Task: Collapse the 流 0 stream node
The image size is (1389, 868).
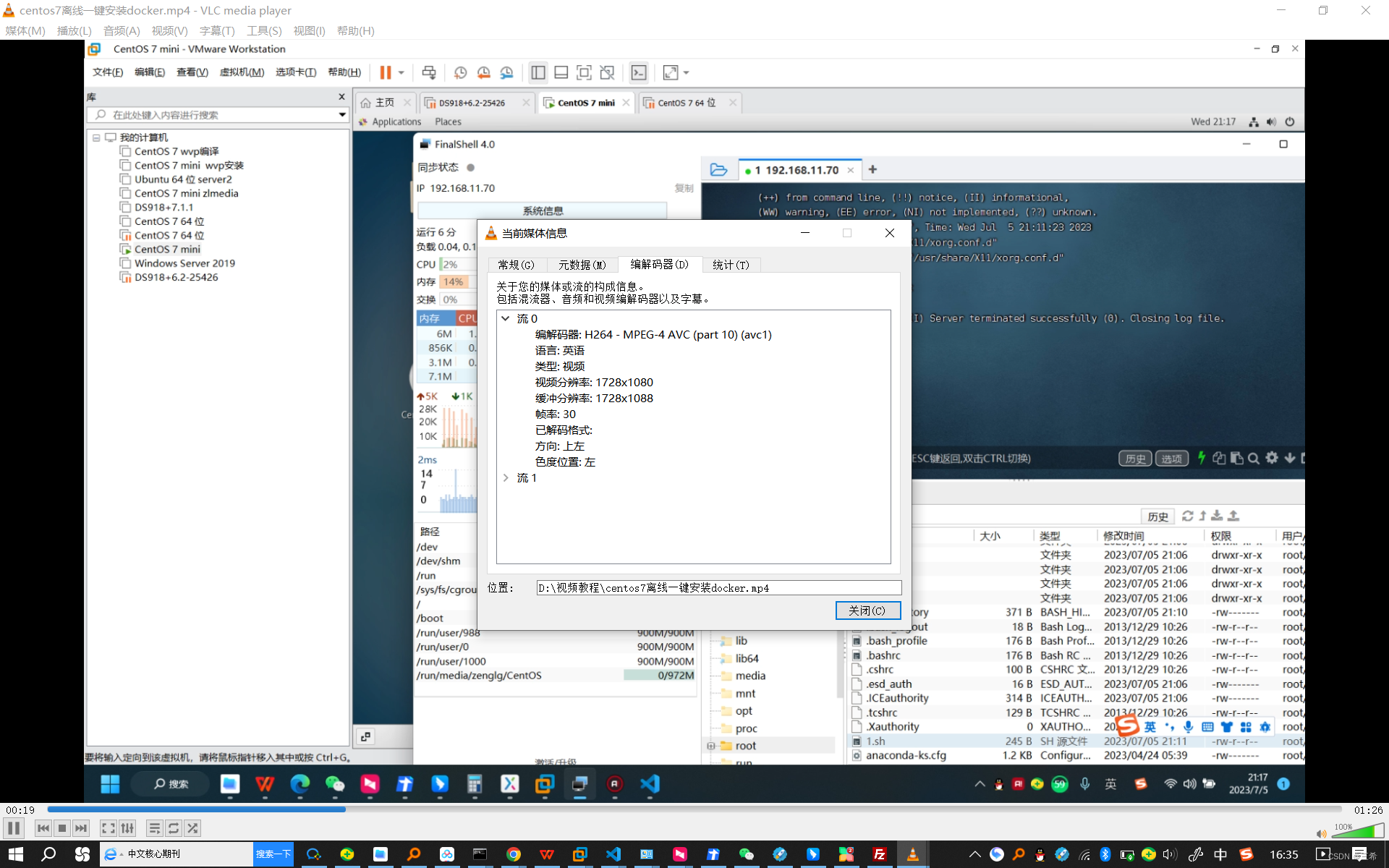Action: 506,318
